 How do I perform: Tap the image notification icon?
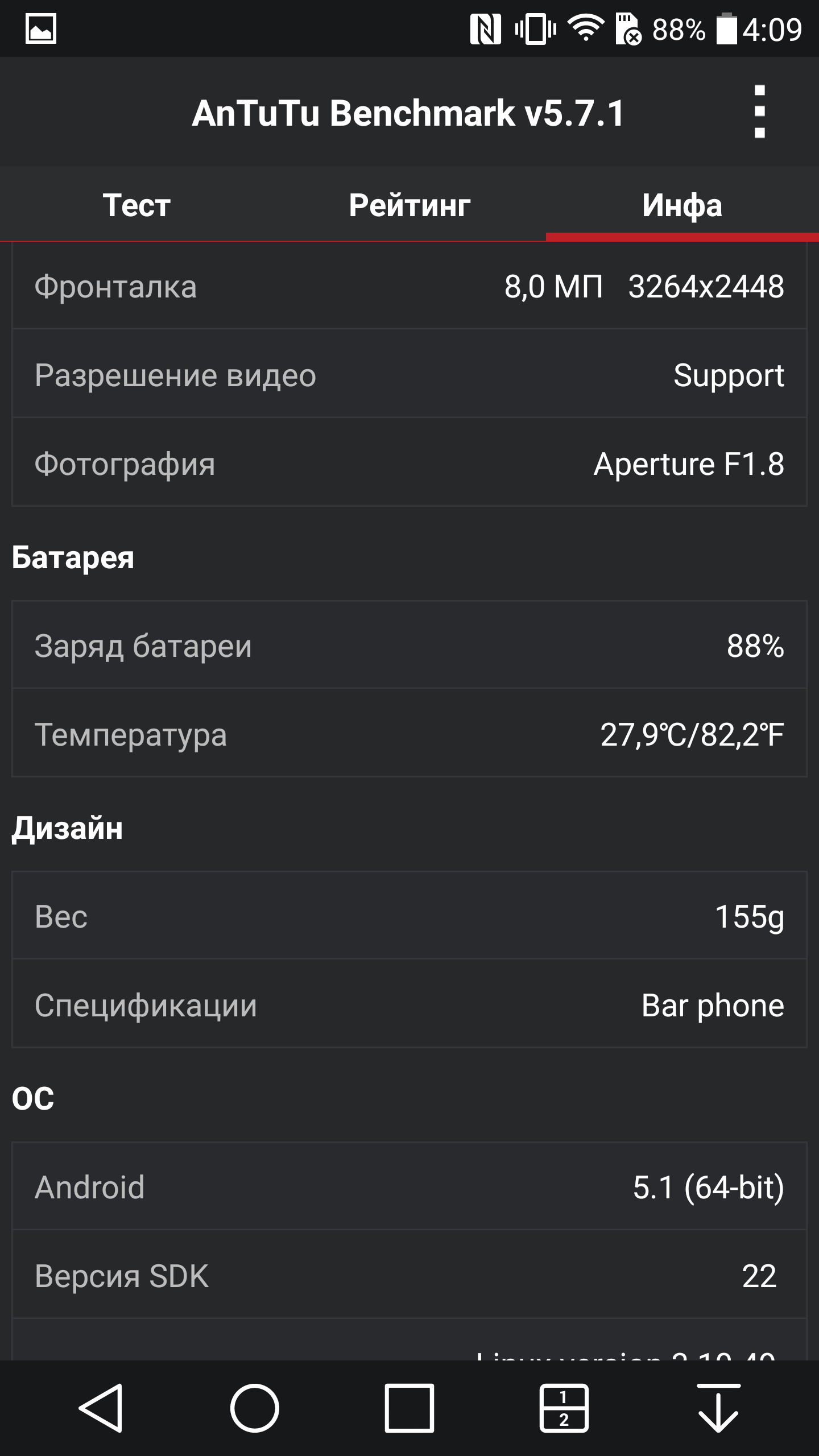(41, 28)
